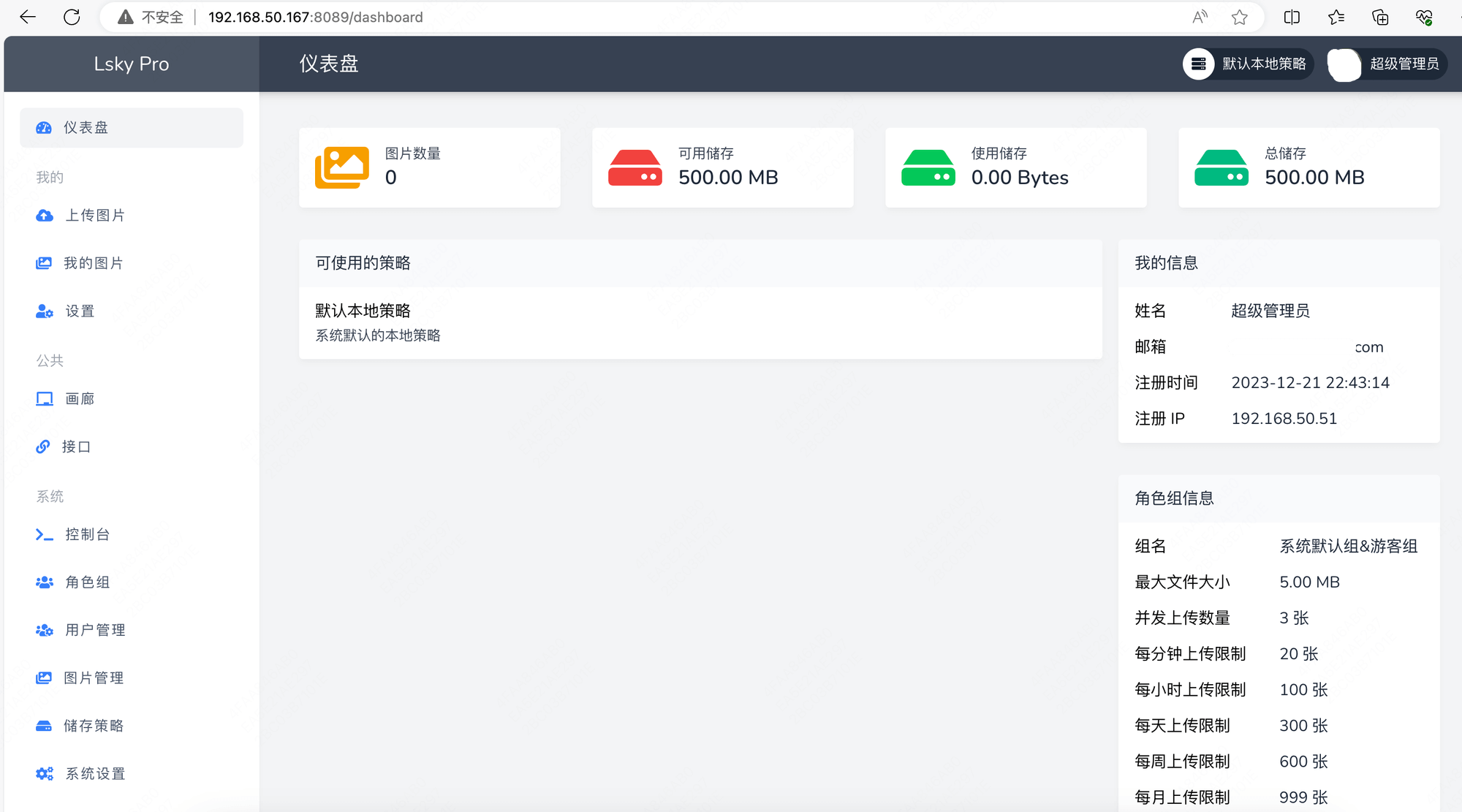Go to 仪表盘 in the sidebar
The image size is (1462, 812).
click(x=132, y=128)
